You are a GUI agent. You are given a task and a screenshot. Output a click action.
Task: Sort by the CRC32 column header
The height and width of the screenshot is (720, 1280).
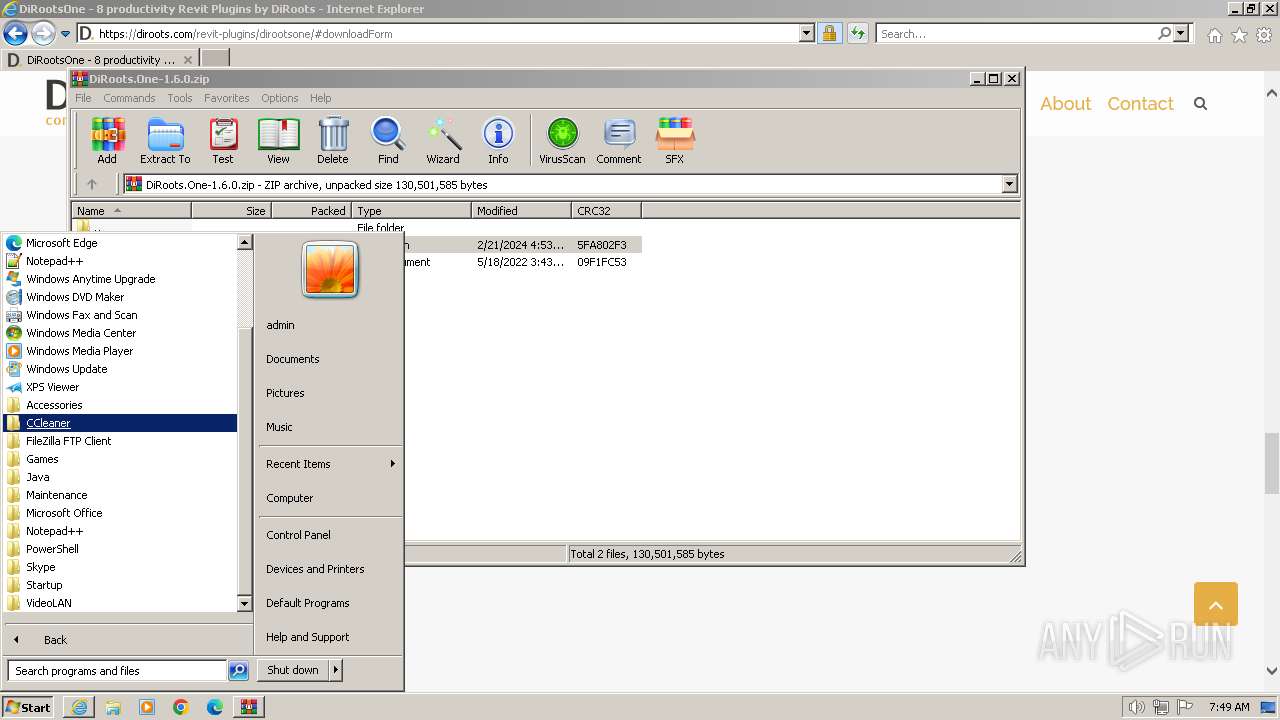(606, 211)
